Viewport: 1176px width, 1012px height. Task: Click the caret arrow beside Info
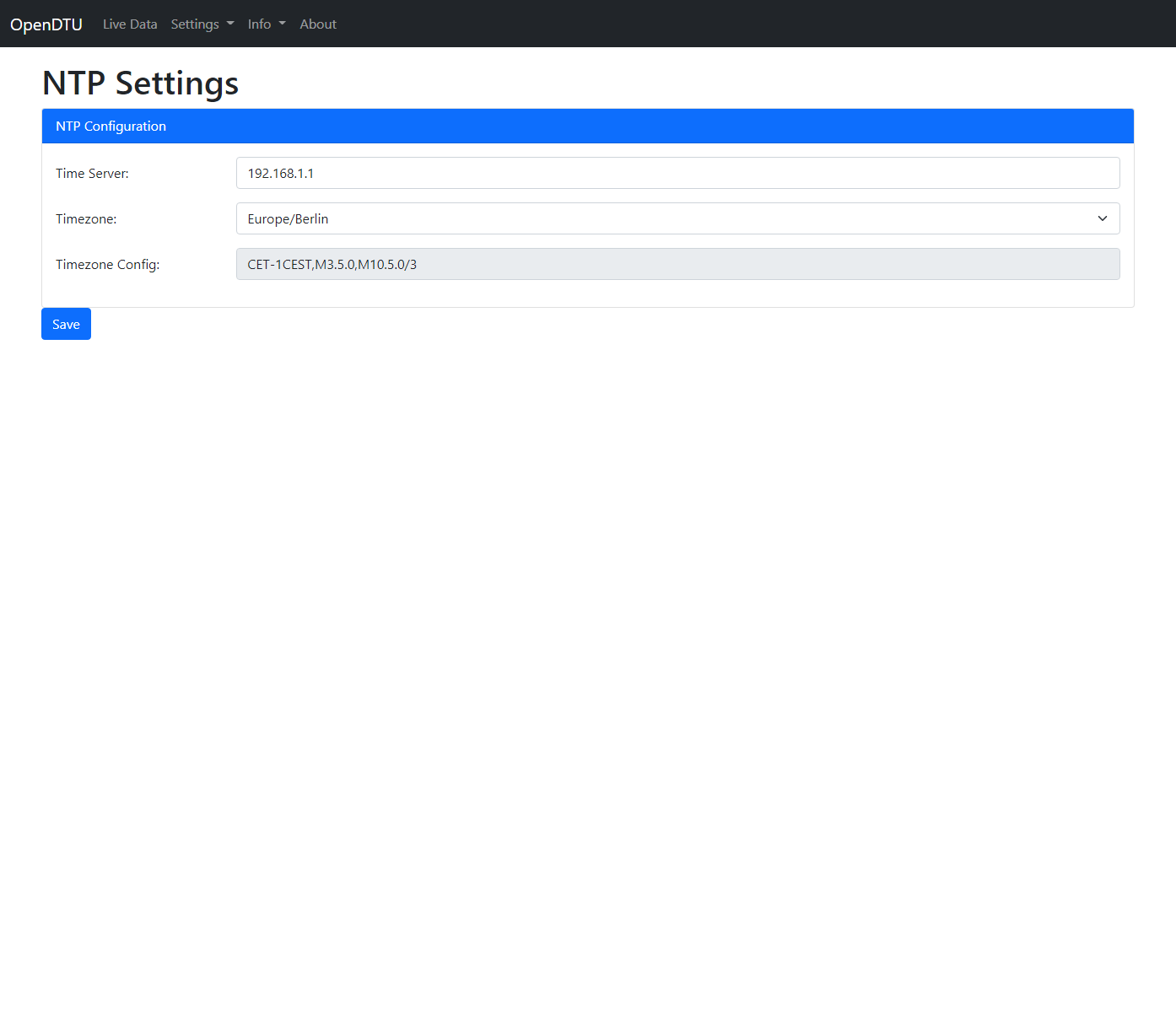tap(282, 24)
